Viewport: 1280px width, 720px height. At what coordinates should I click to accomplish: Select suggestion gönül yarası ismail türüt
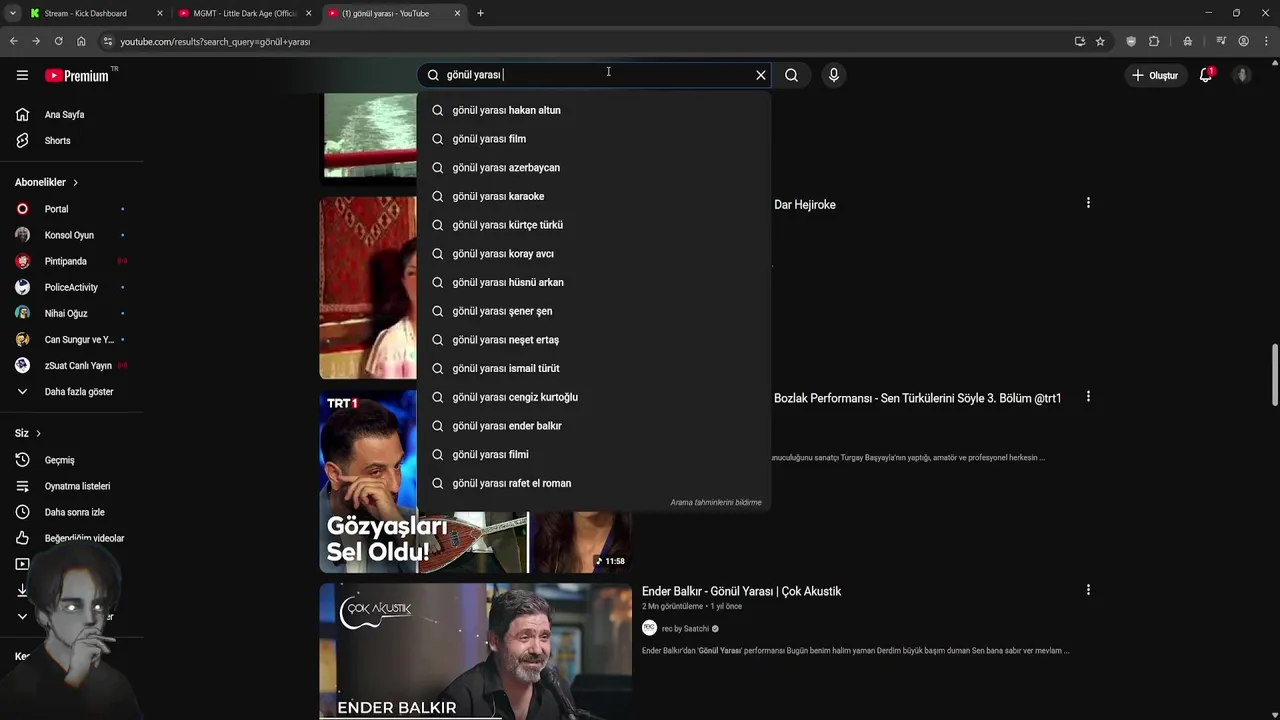click(594, 368)
